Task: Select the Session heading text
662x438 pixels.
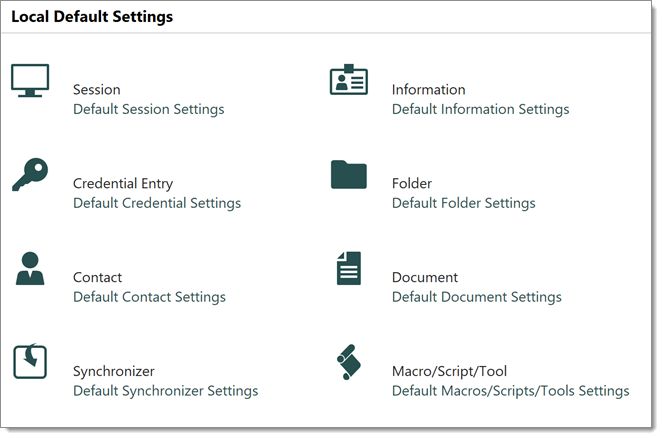Action: pos(96,90)
